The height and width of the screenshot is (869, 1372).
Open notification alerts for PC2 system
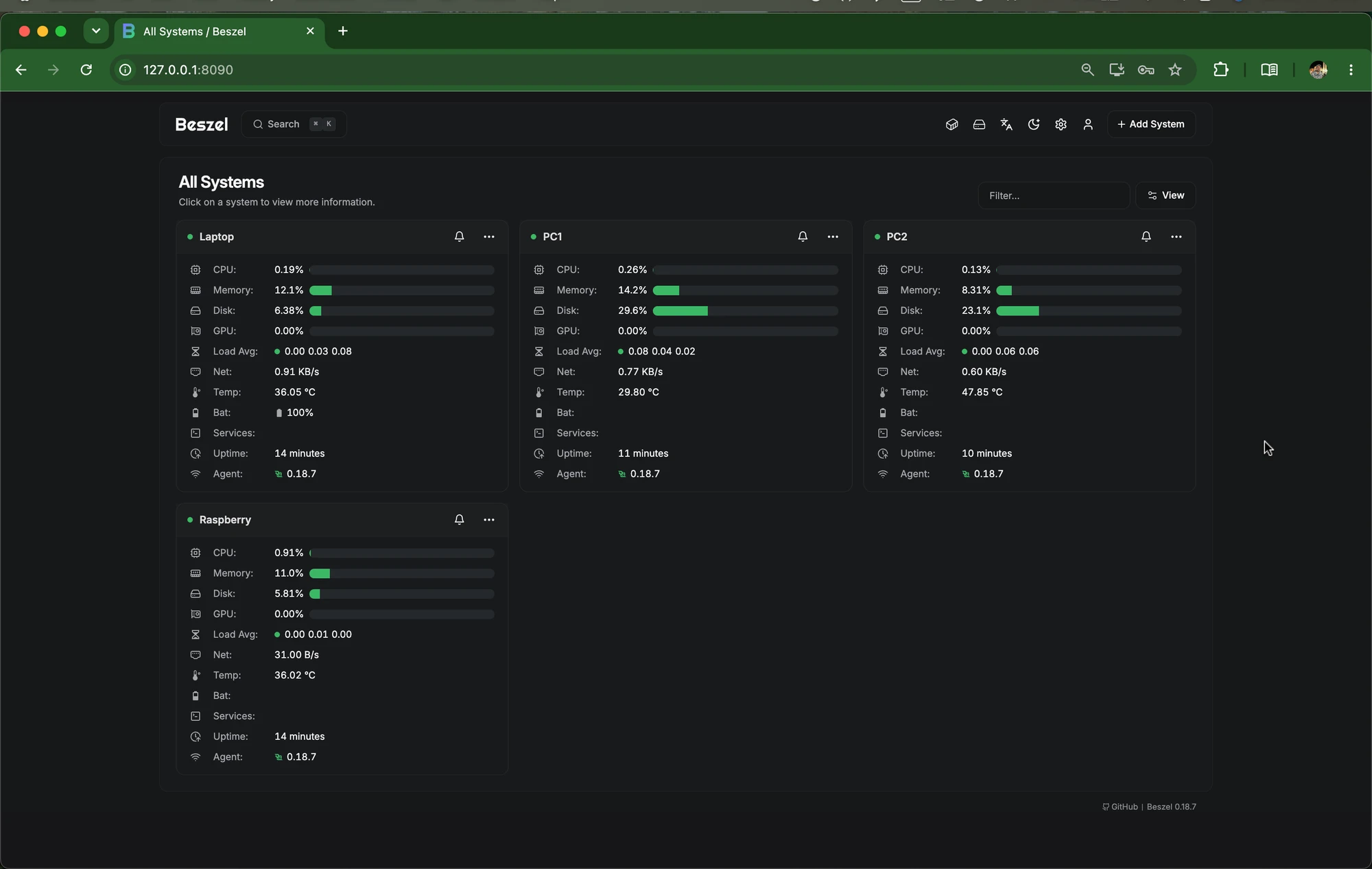click(x=1146, y=237)
